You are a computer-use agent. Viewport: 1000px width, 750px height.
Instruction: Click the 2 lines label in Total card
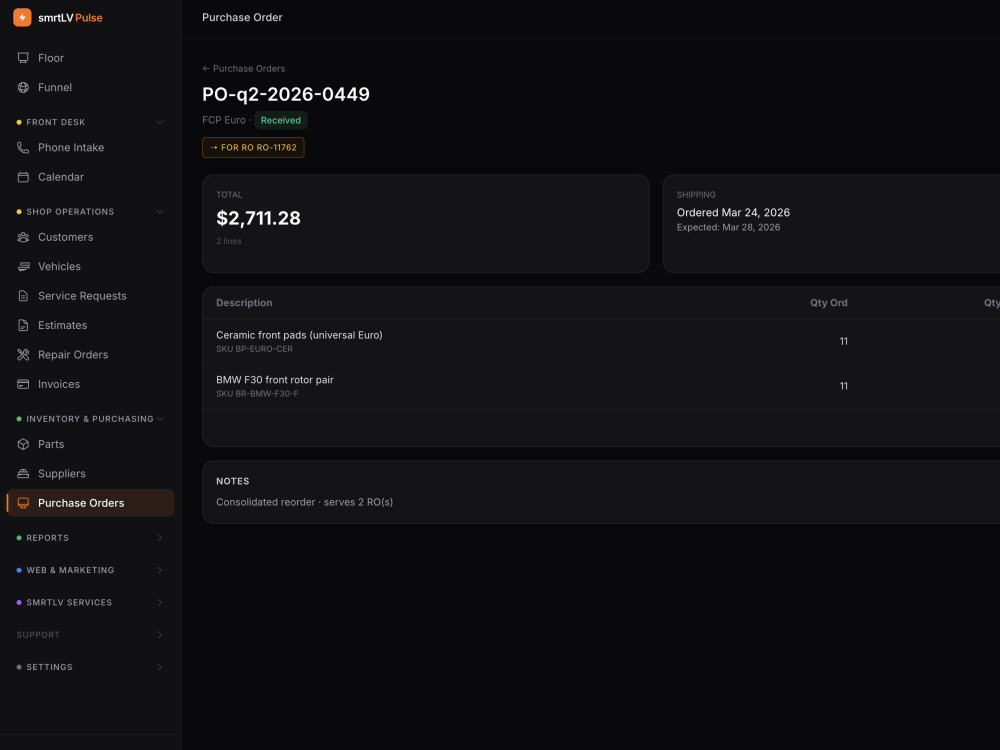228,241
